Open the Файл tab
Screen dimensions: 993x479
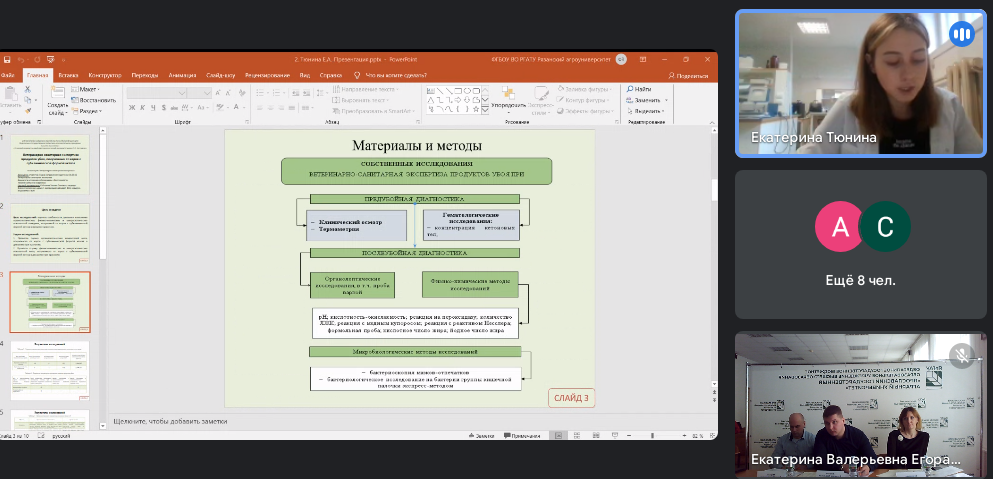point(6,75)
